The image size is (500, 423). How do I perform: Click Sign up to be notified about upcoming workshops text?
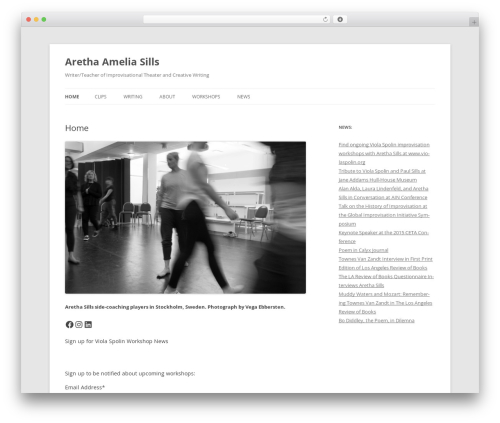(x=130, y=373)
